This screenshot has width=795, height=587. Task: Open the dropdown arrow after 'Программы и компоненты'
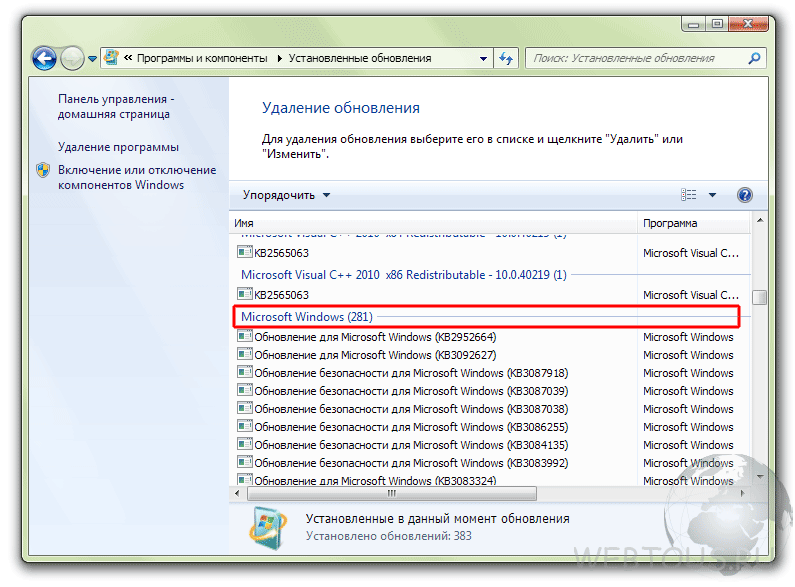pyautogui.click(x=279, y=59)
